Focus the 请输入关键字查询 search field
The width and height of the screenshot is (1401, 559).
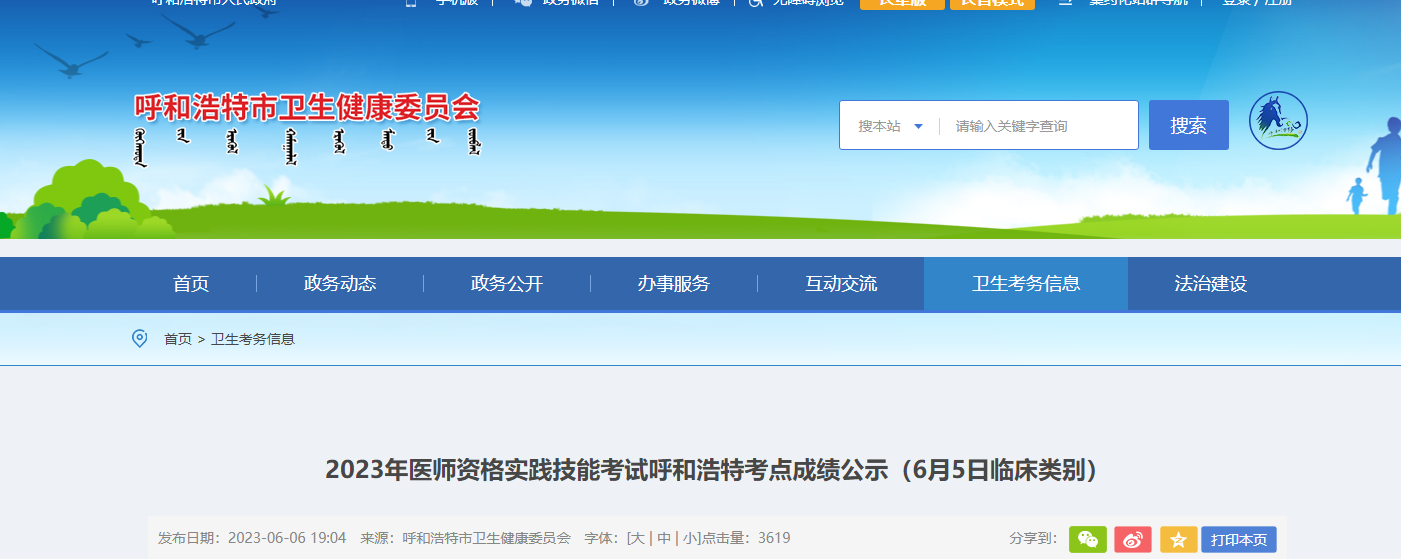point(1038,126)
